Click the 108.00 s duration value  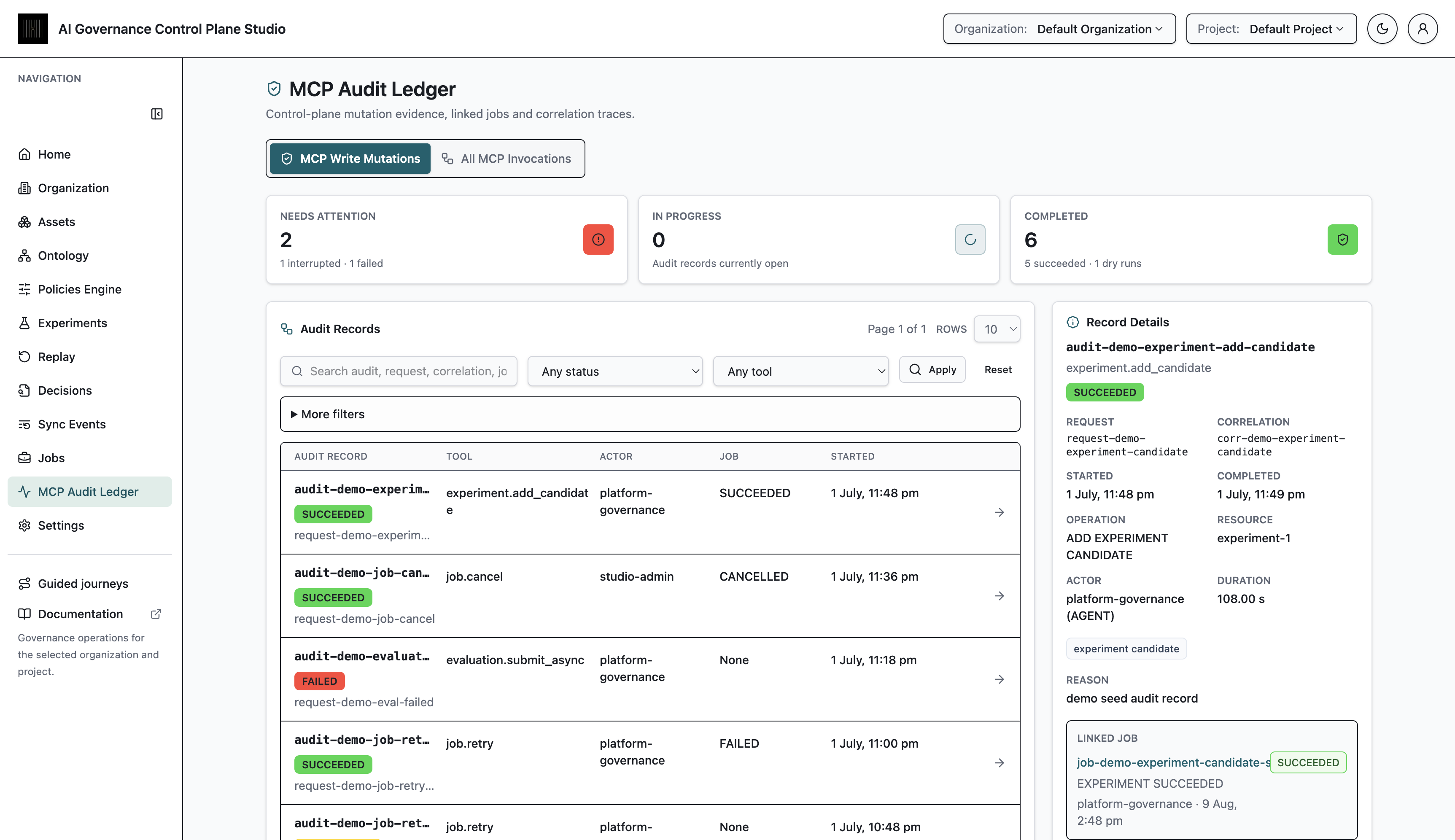pos(1240,599)
